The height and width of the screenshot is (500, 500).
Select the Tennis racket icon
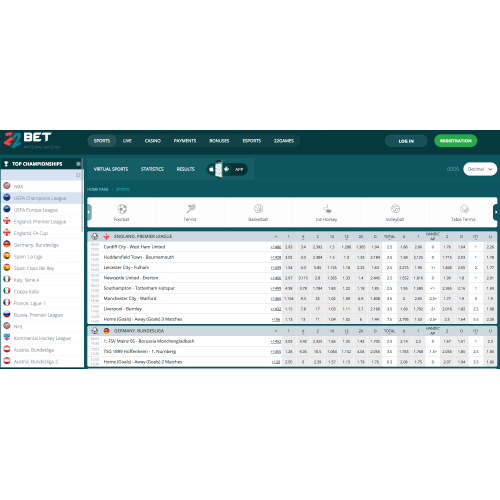click(x=191, y=209)
